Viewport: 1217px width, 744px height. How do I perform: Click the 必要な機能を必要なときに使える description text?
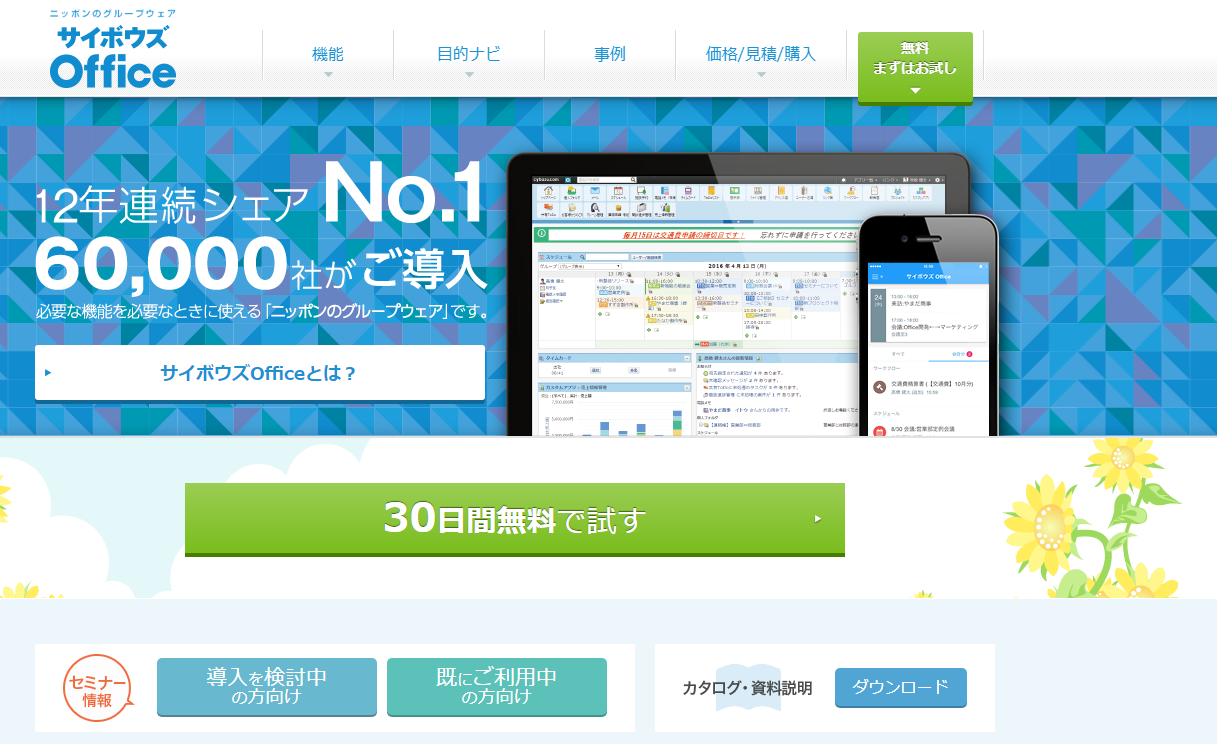coord(263,312)
